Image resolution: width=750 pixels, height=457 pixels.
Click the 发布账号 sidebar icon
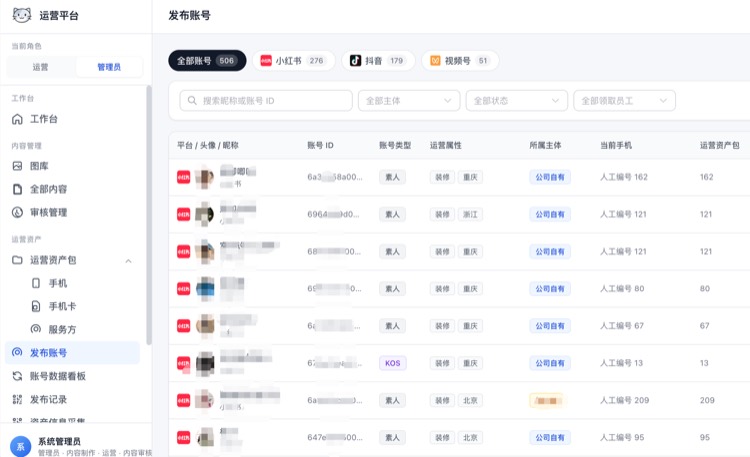pos(17,352)
